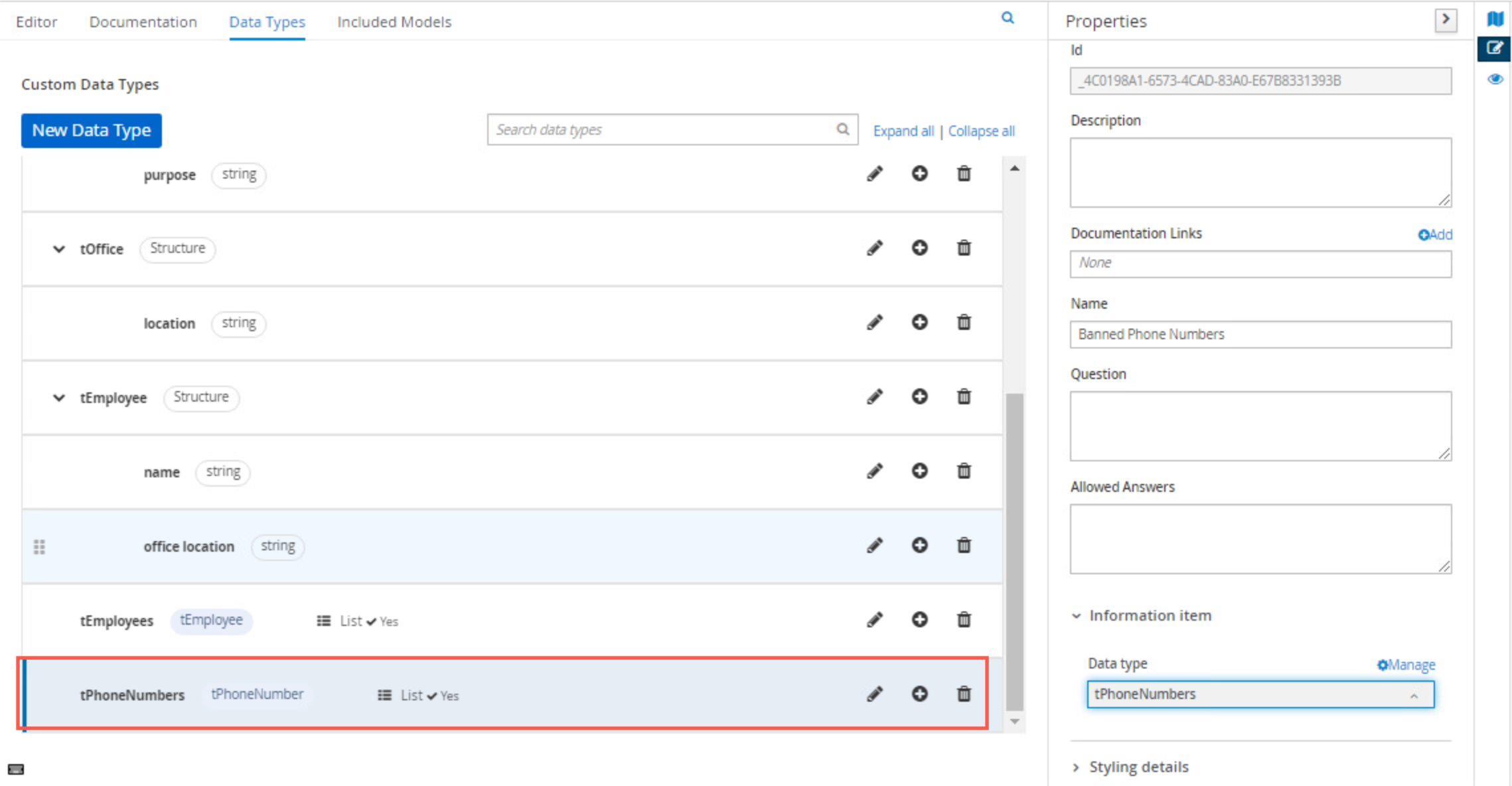Screen dimensions: 1512x786
Task: Expand the tEmployee structure tree item
Action: point(59,397)
